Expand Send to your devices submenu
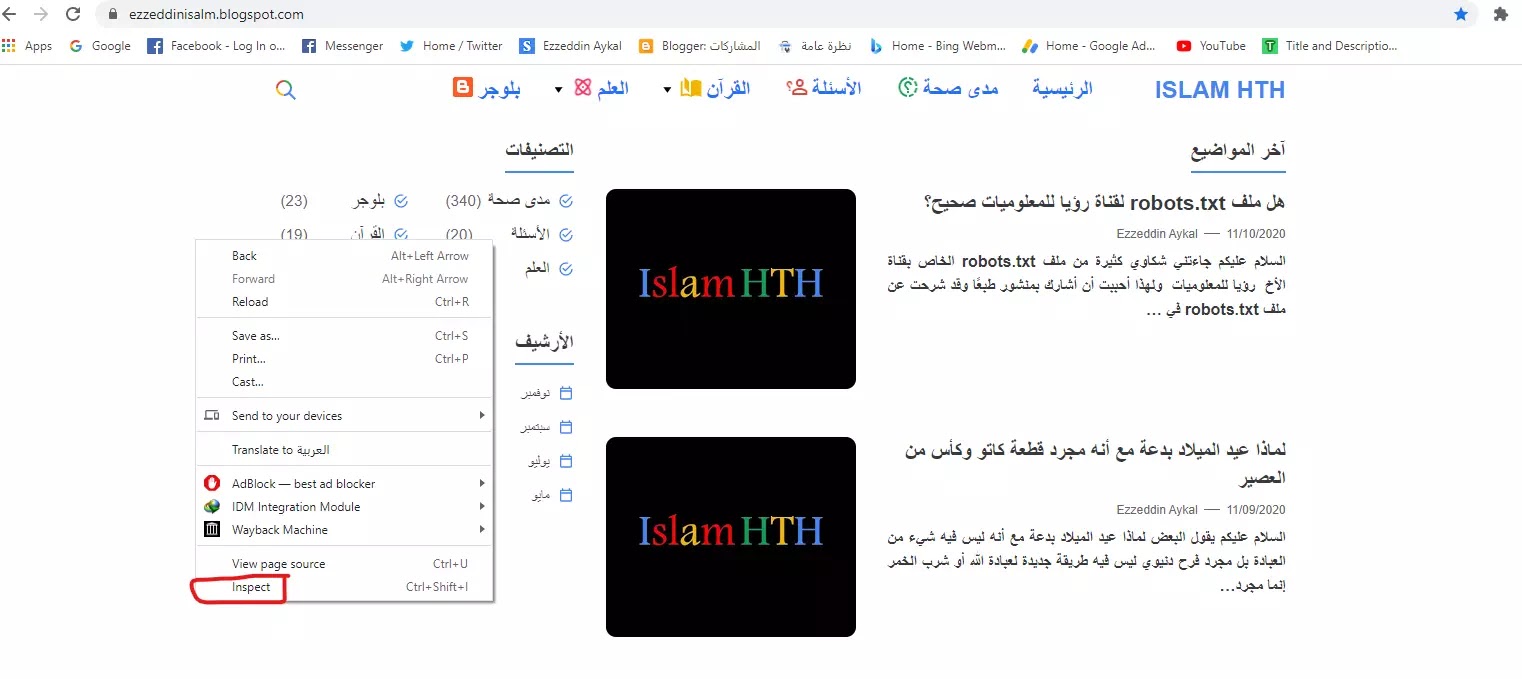 345,416
